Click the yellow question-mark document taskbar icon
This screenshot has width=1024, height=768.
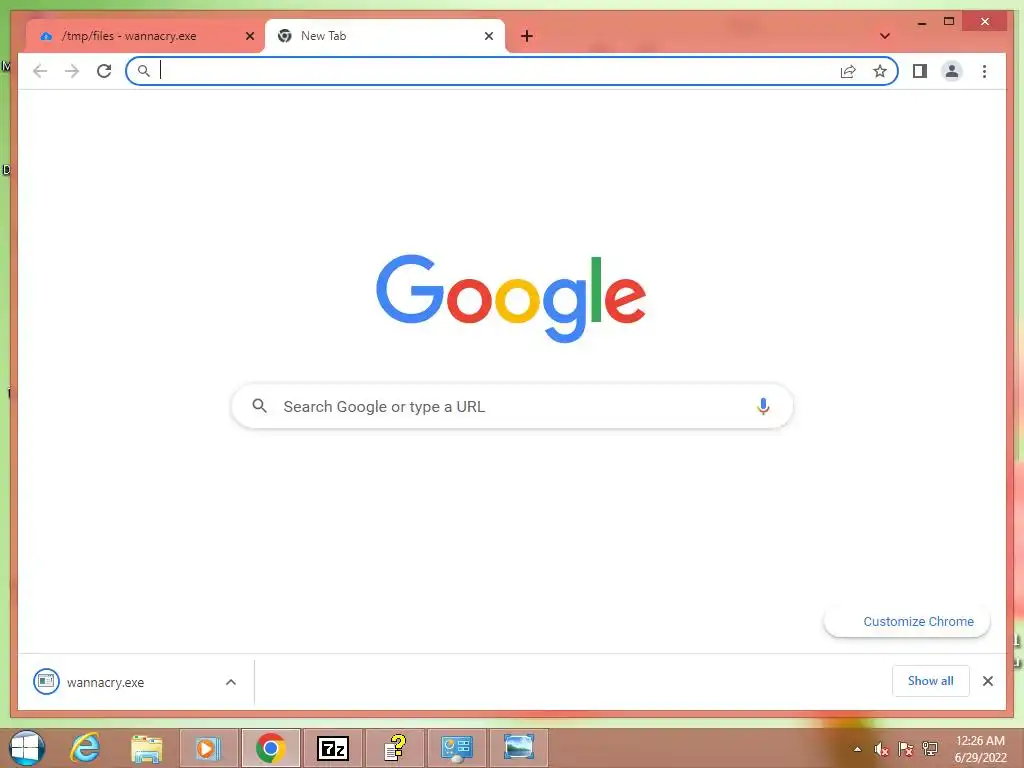395,748
